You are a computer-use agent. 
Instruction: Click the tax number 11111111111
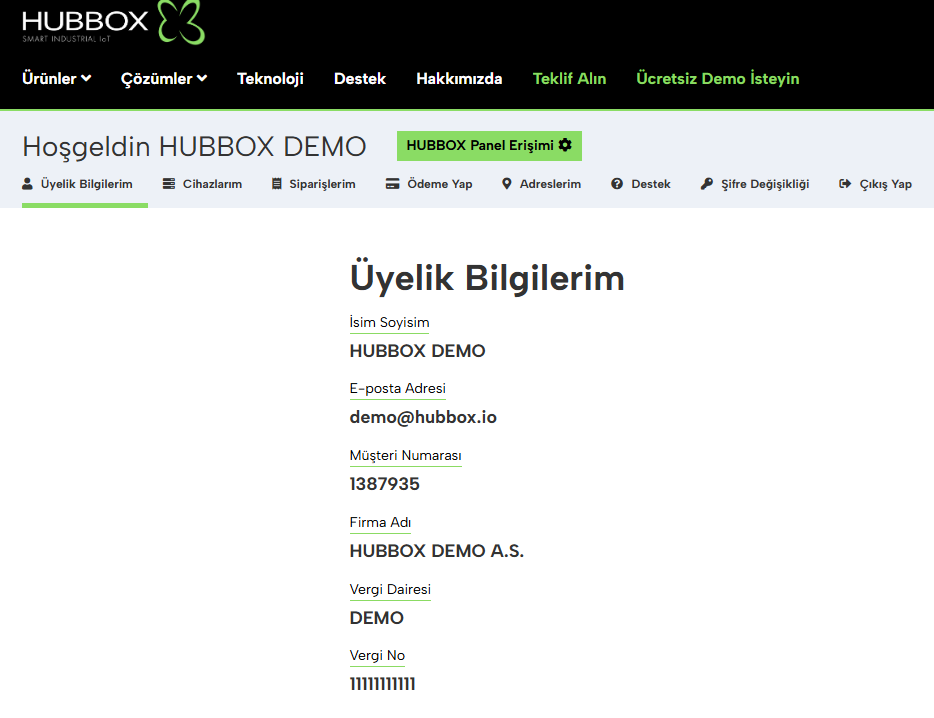click(382, 684)
